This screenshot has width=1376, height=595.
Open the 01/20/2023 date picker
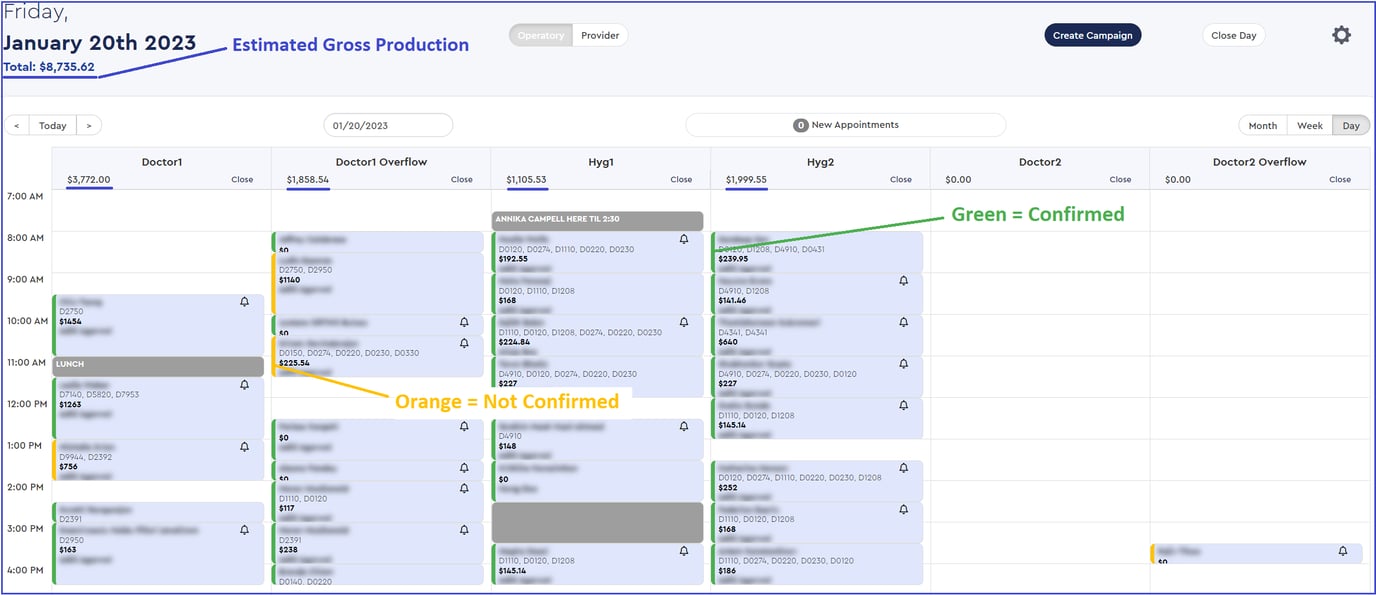[388, 126]
